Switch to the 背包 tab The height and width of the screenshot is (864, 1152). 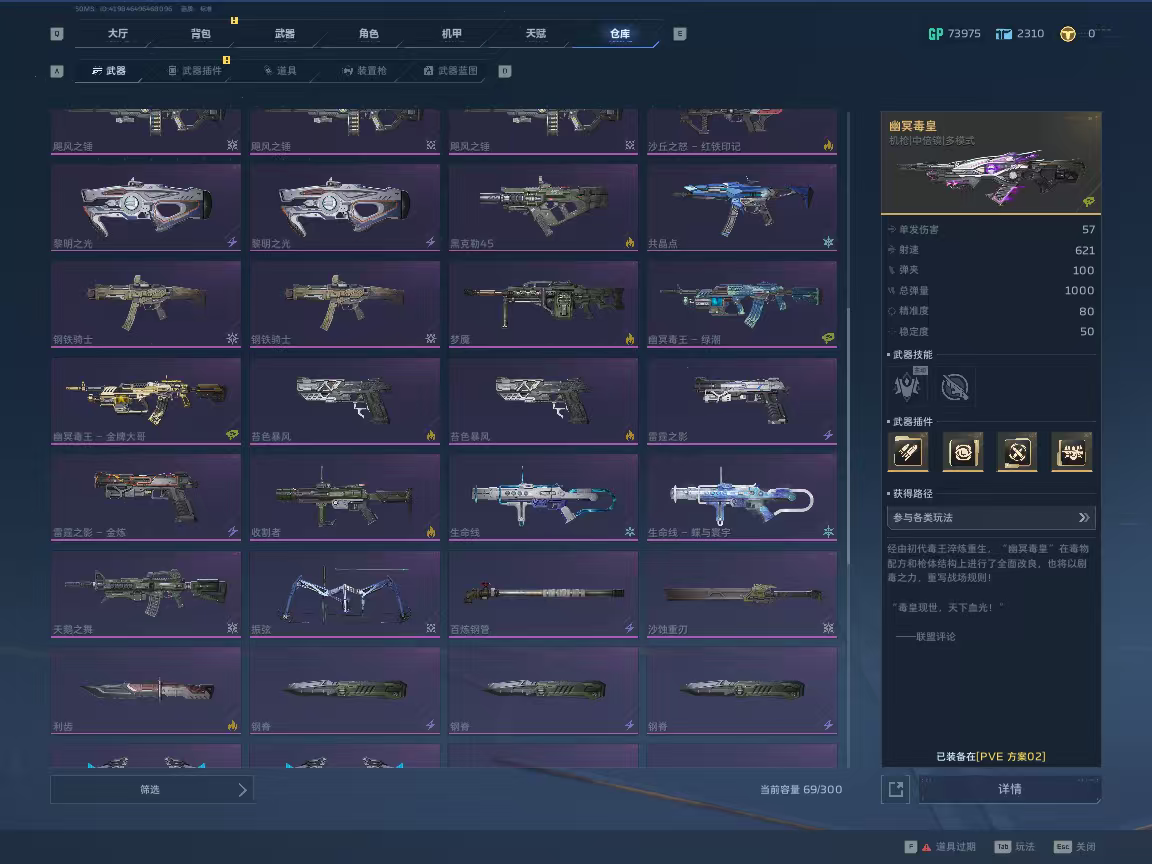(201, 34)
